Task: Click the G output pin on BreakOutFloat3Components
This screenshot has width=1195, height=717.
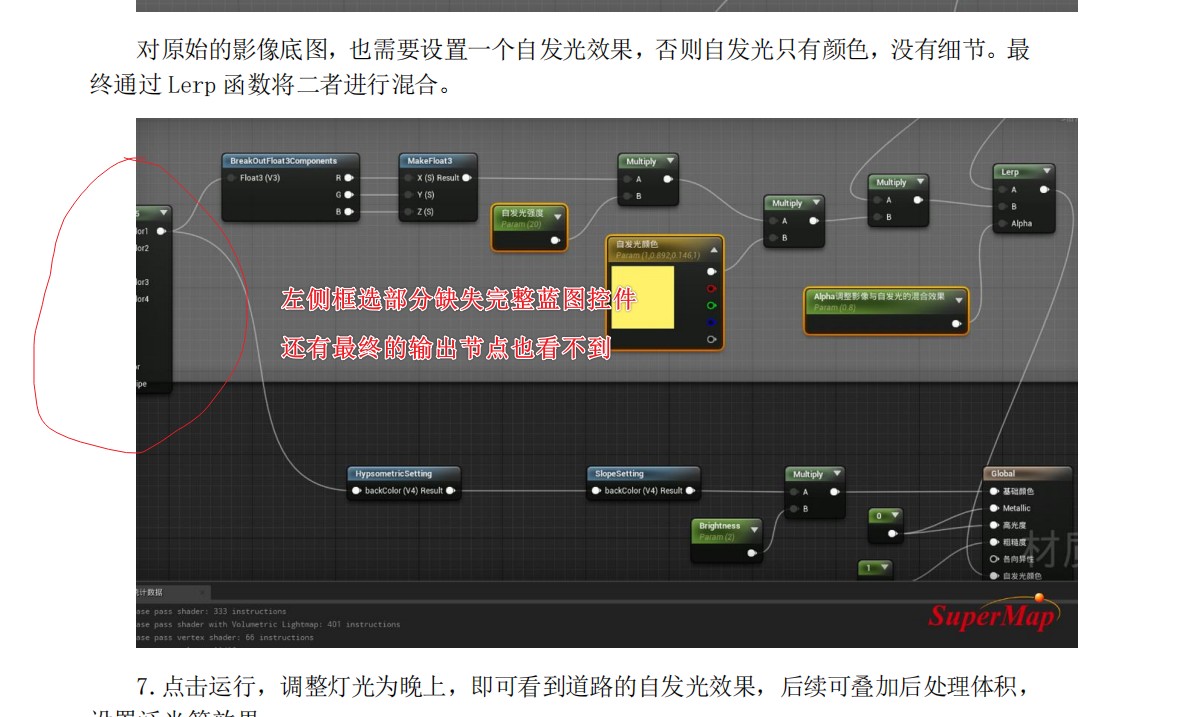Action: 349,194
